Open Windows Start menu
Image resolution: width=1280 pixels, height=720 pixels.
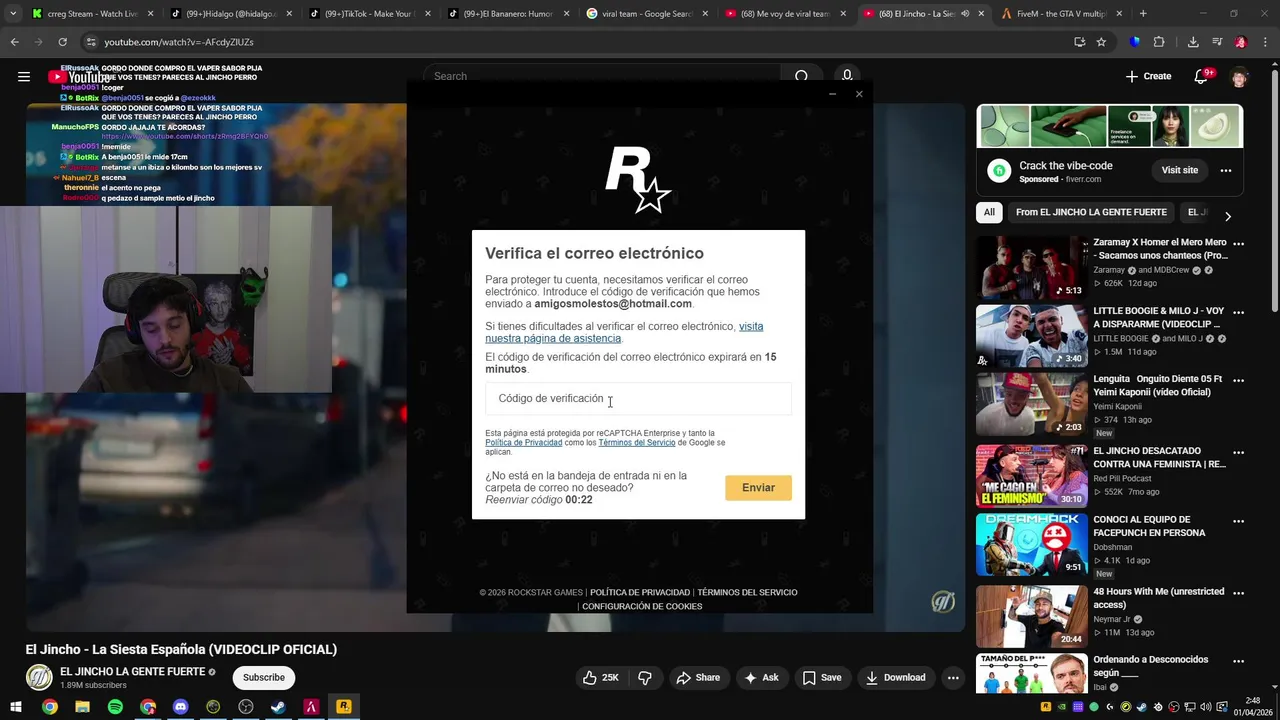16,706
